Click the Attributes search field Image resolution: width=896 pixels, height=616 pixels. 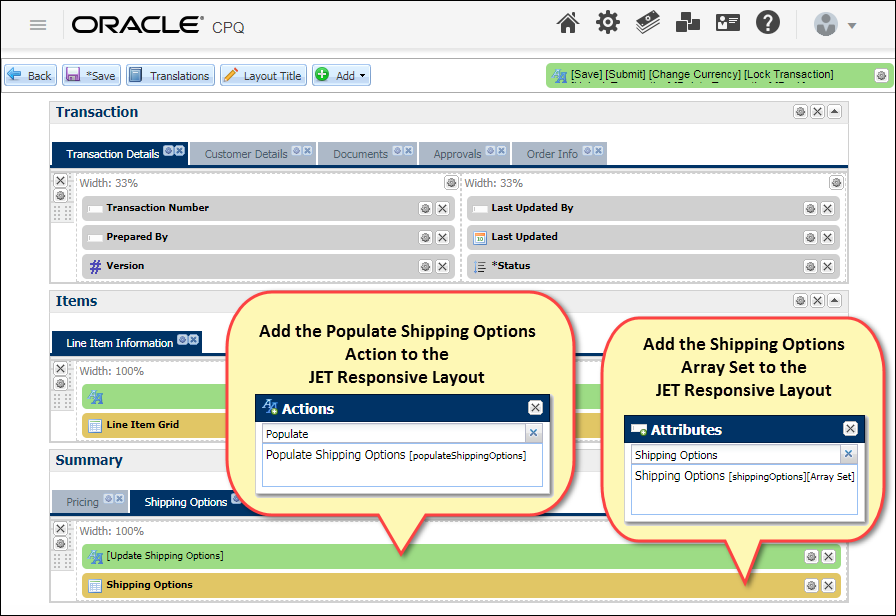[x=733, y=455]
